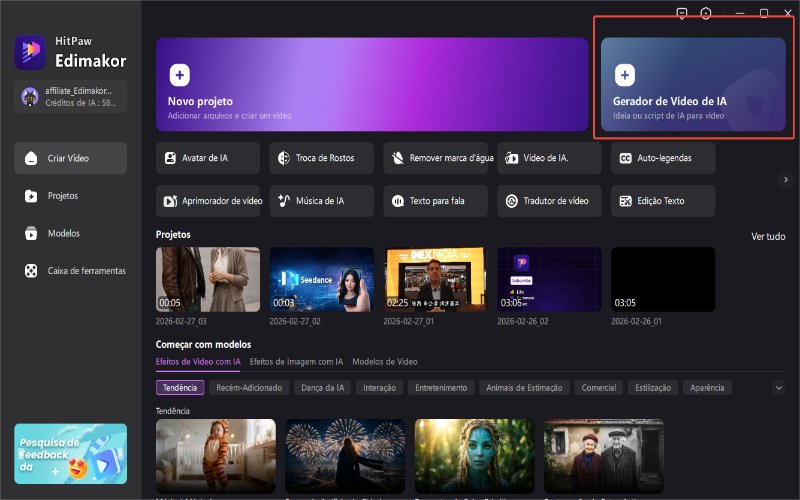Open black project thumbnail 2026-02-26_01

pos(663,280)
